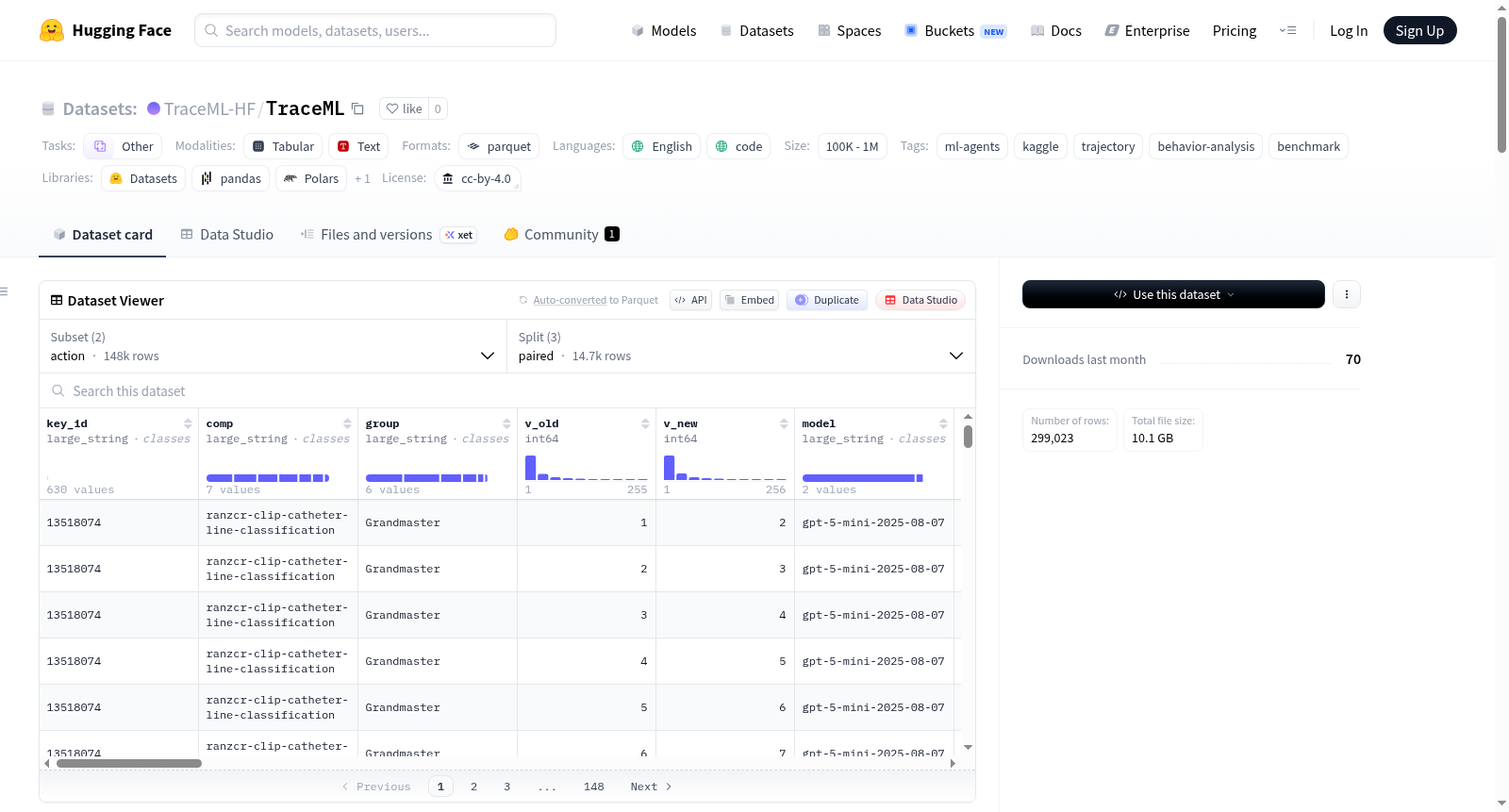Viewport: 1509px width, 812px height.
Task: Switch to the Dataset card tab
Action: coord(102,235)
